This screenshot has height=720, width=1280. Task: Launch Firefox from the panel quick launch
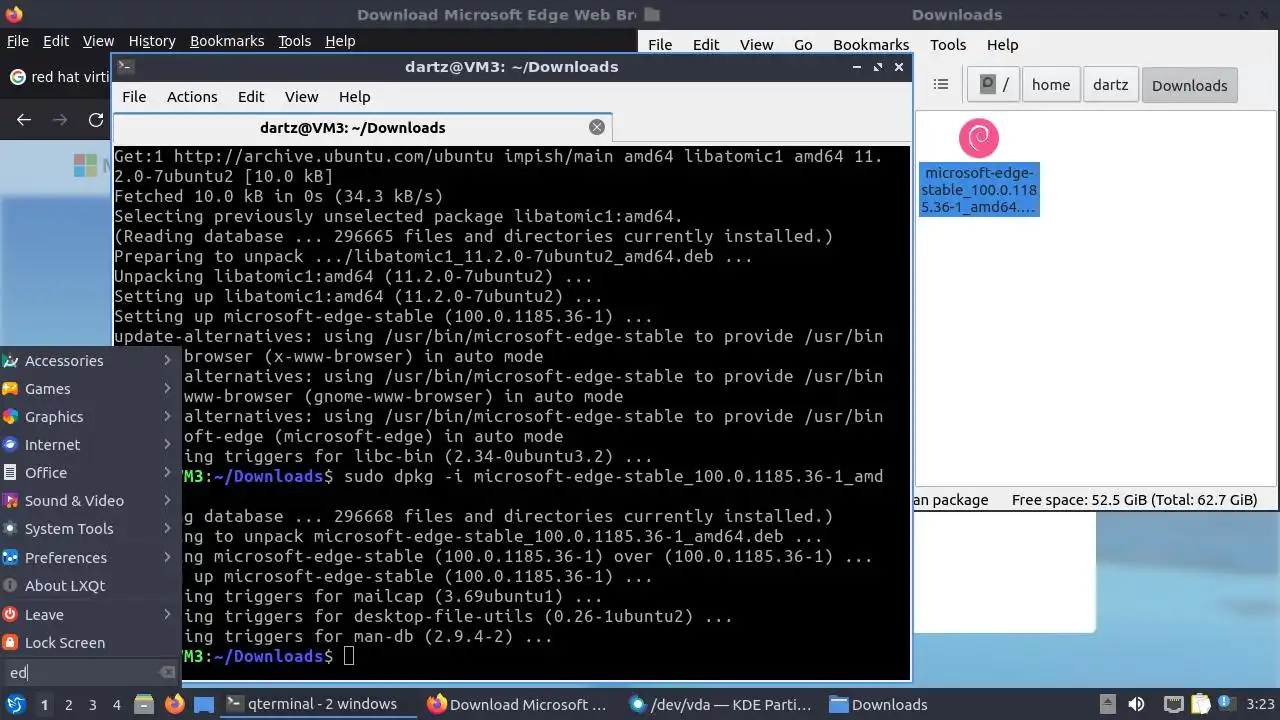click(x=174, y=704)
